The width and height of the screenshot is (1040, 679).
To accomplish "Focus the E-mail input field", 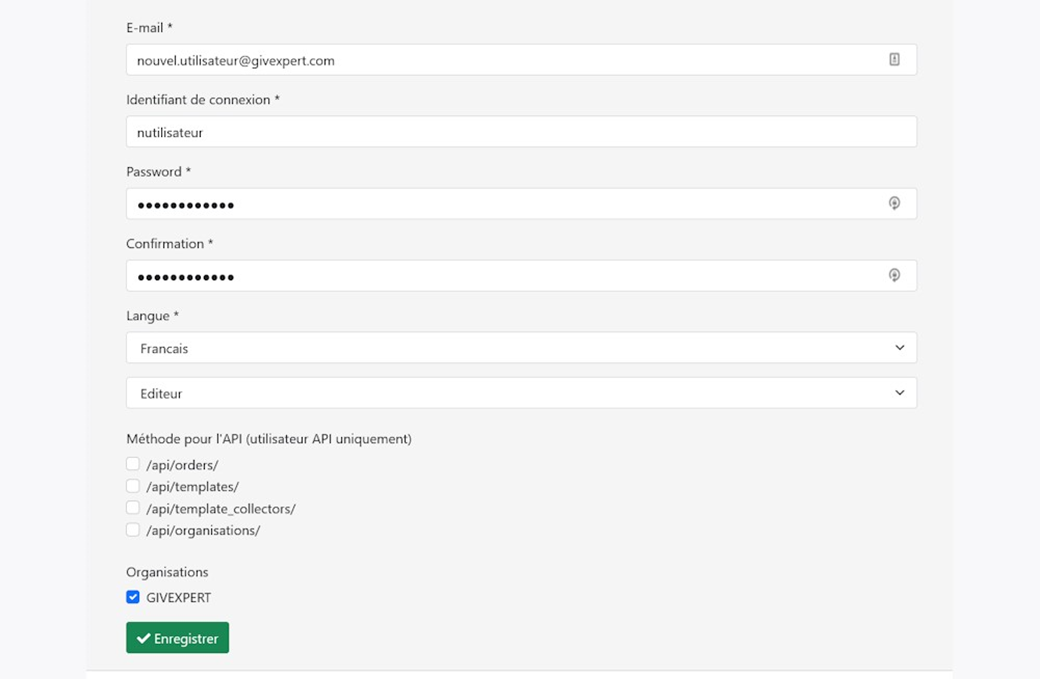I will pos(521,60).
